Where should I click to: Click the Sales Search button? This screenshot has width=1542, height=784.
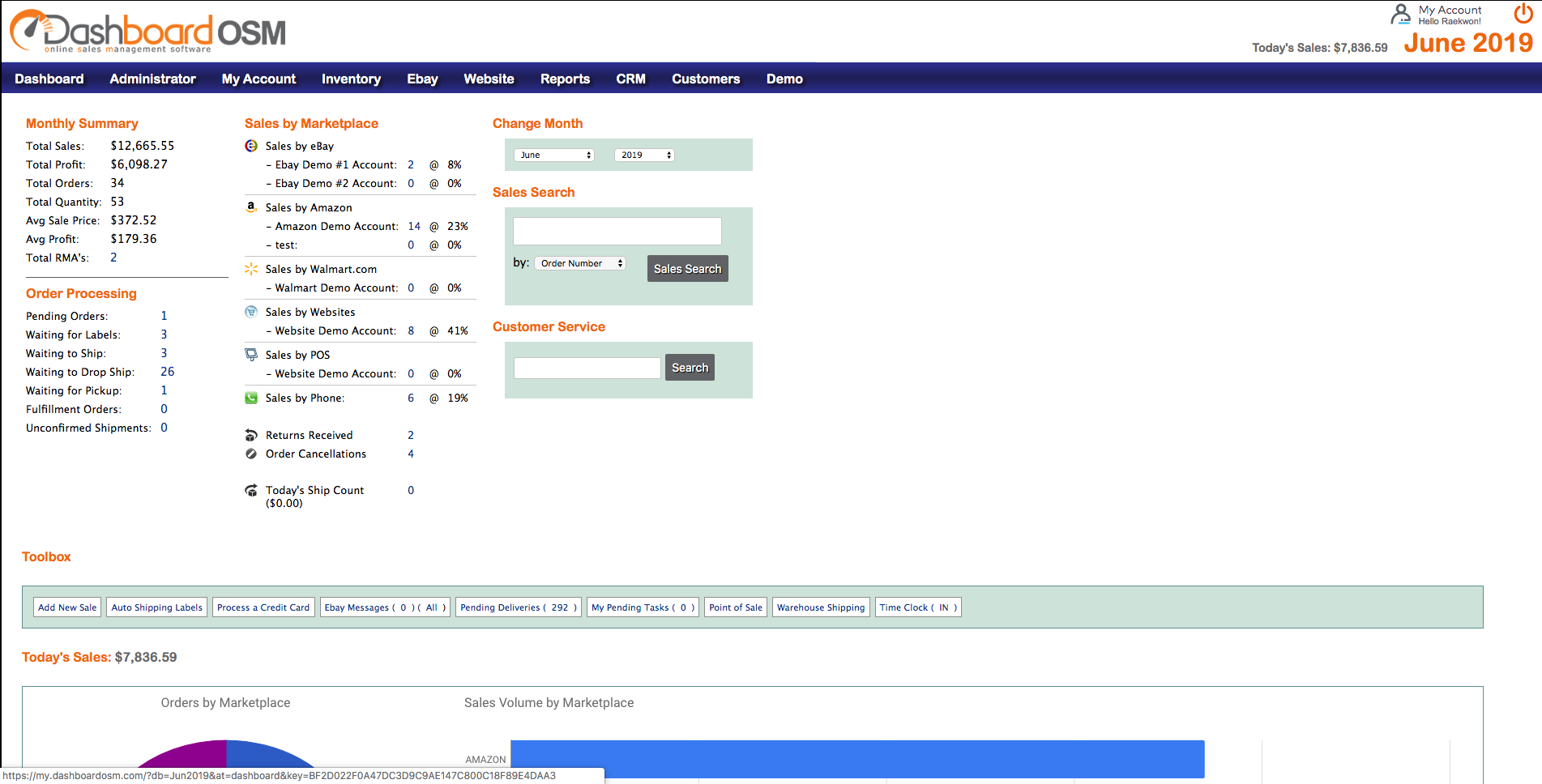tap(687, 268)
